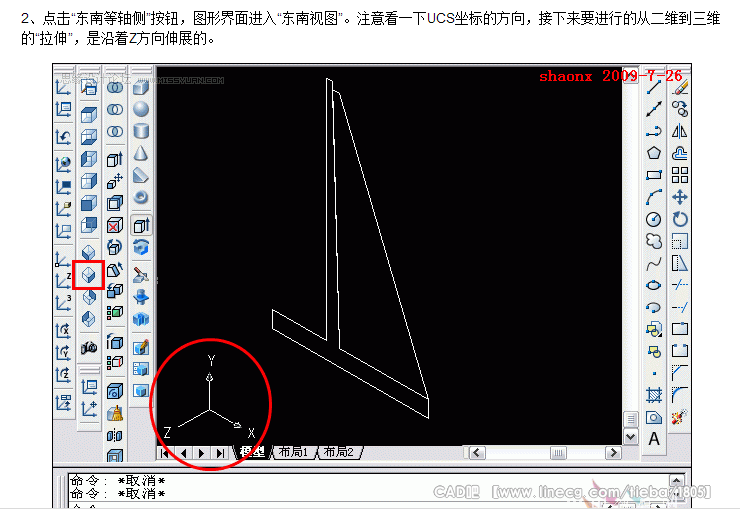Click the Chamfer tool
Screen dimensions: 740x509
[680, 373]
